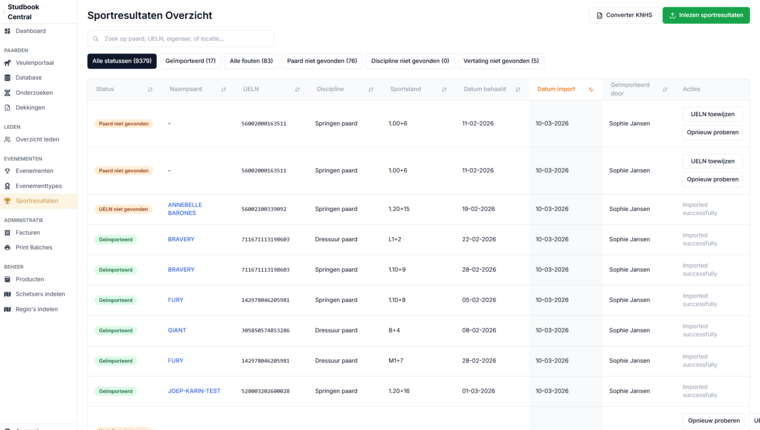This screenshot has width=760, height=430.
Task: Sort by UELN column arrows
Action: (x=297, y=90)
